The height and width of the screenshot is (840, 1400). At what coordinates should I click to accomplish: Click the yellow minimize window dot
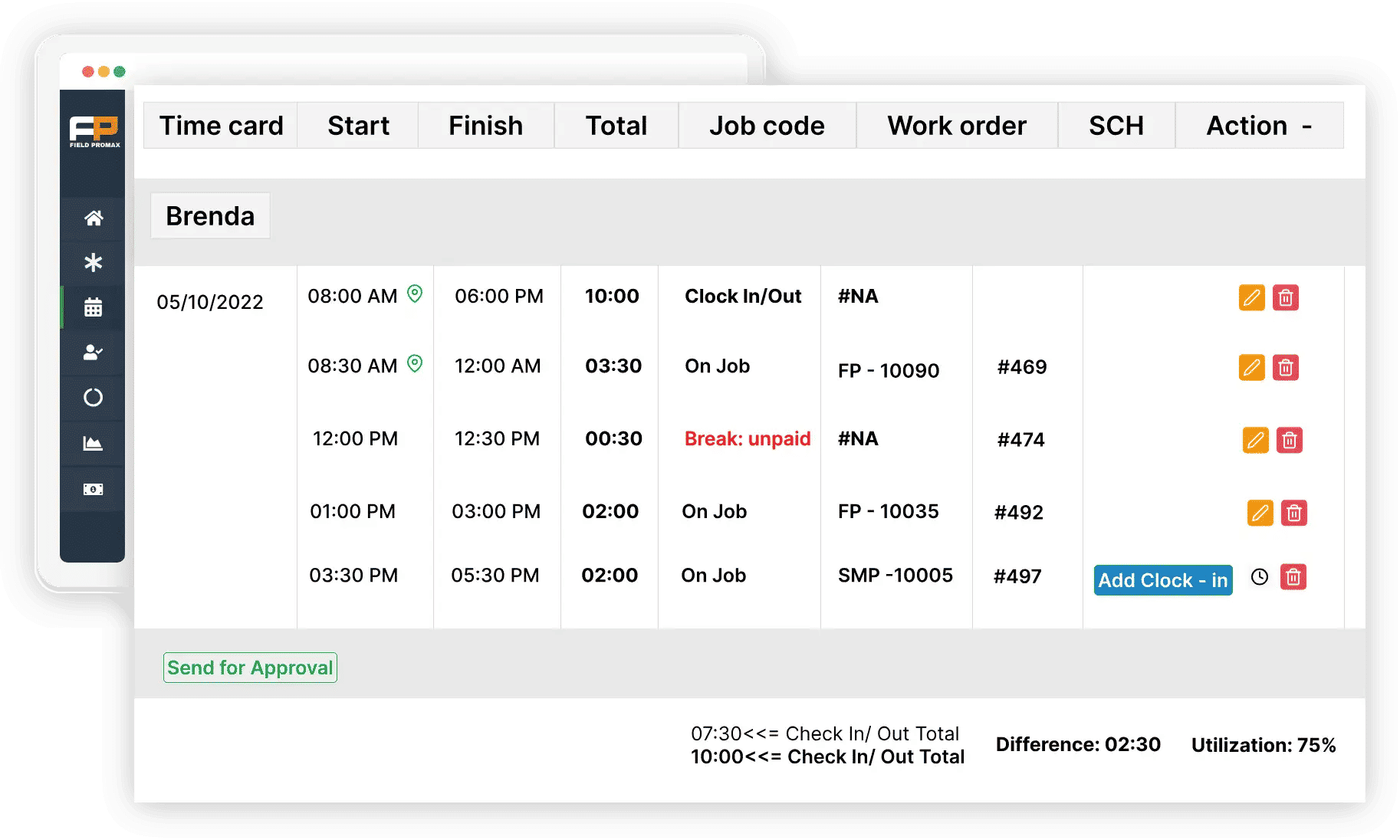point(104,72)
